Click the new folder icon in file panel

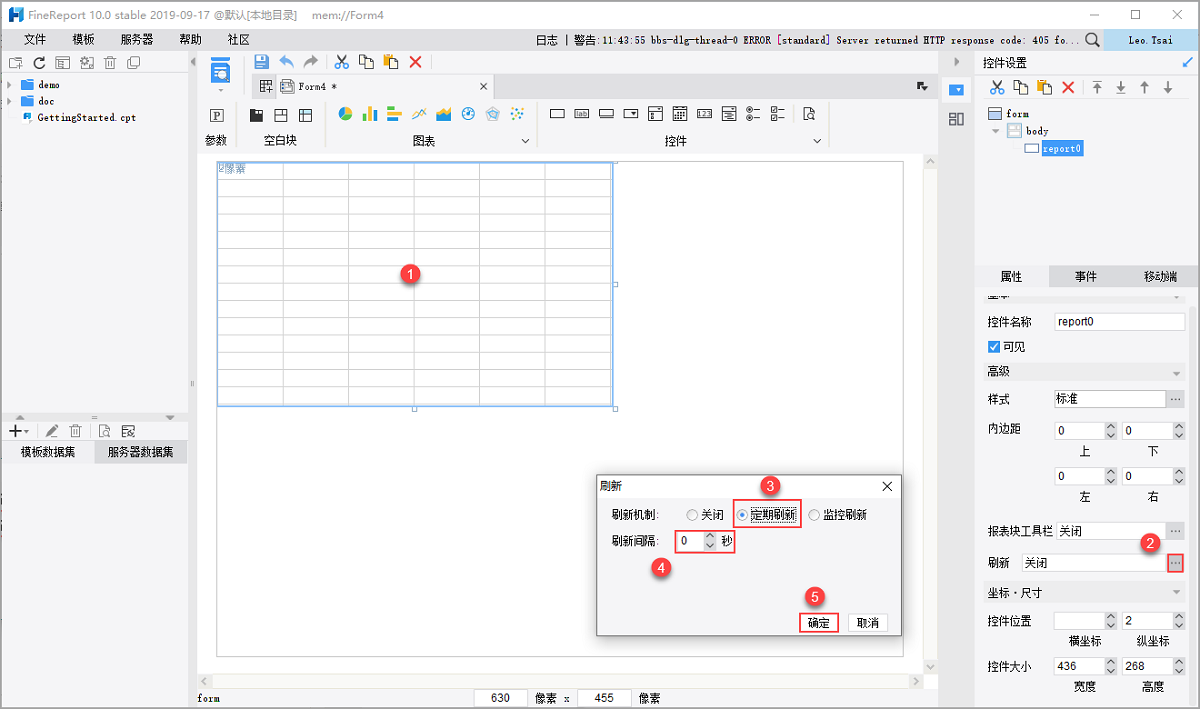pos(16,63)
